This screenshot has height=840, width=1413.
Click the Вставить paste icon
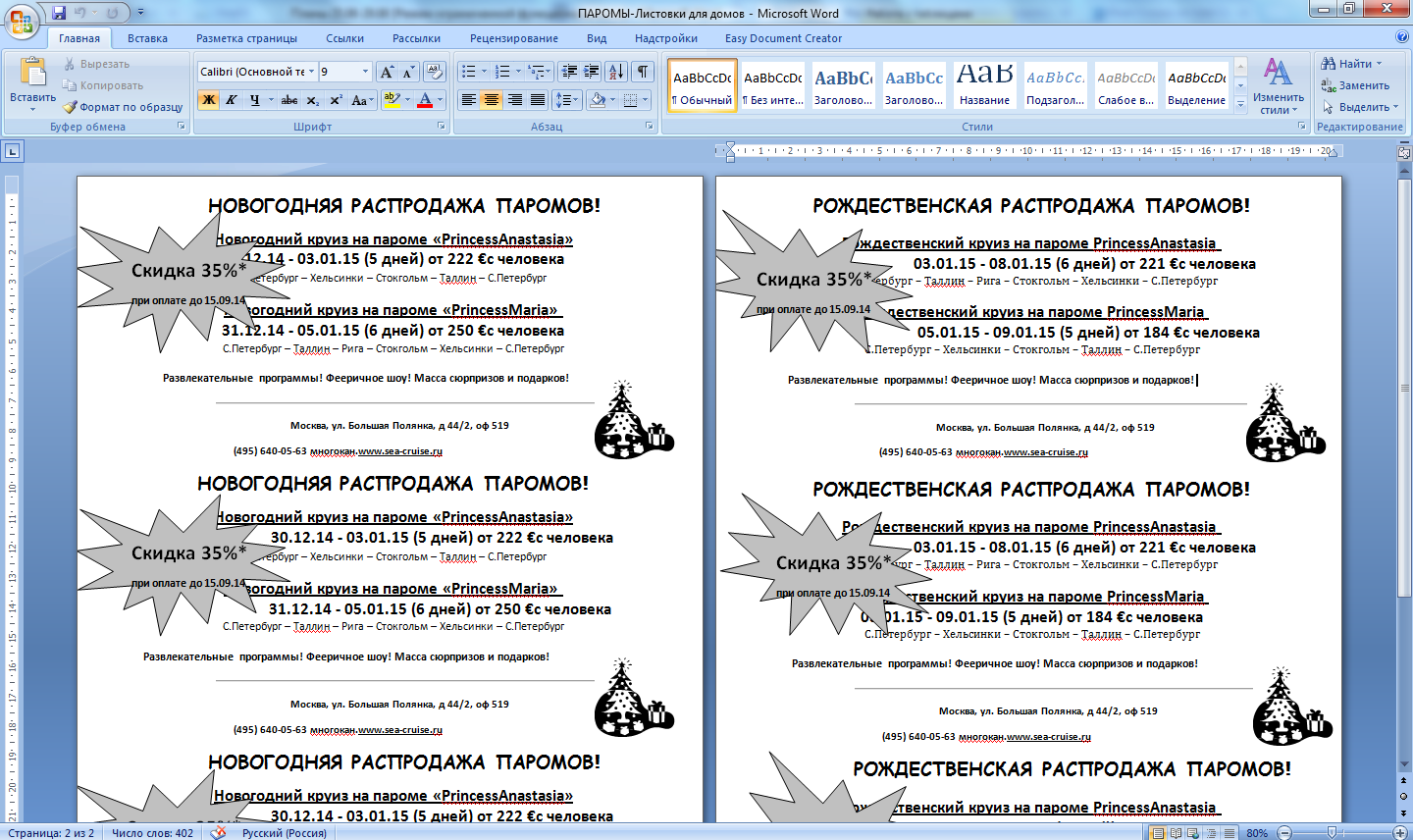pos(32,73)
